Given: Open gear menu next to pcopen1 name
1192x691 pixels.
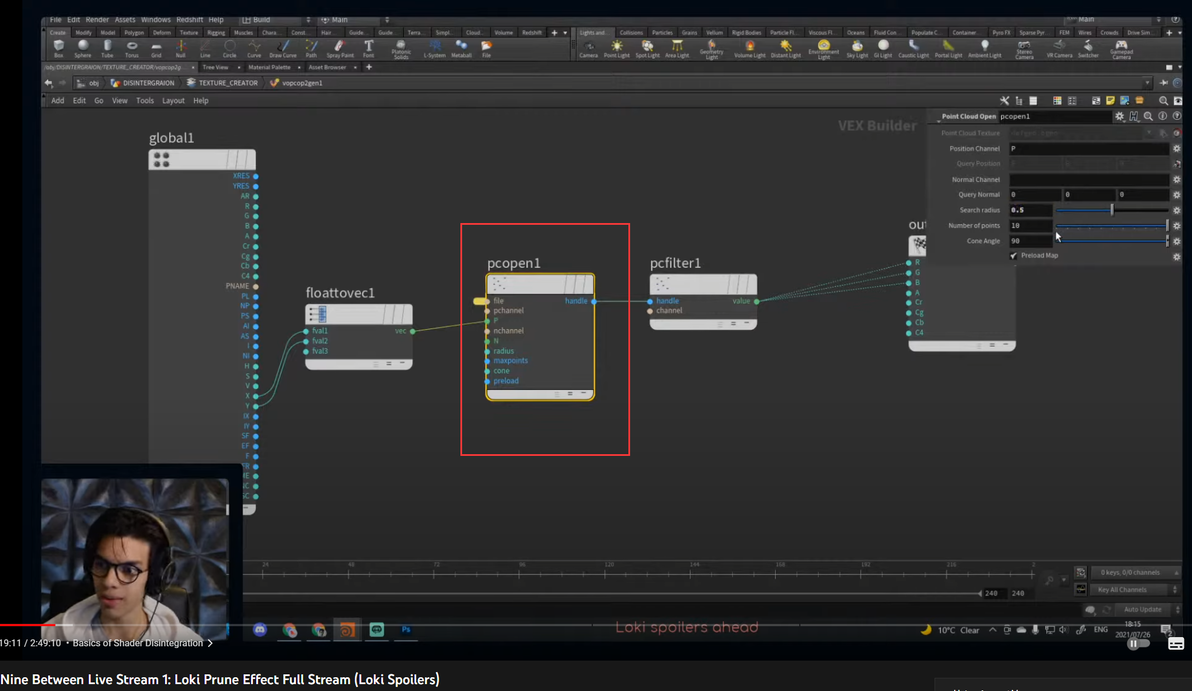Looking at the screenshot, I should click(1119, 117).
